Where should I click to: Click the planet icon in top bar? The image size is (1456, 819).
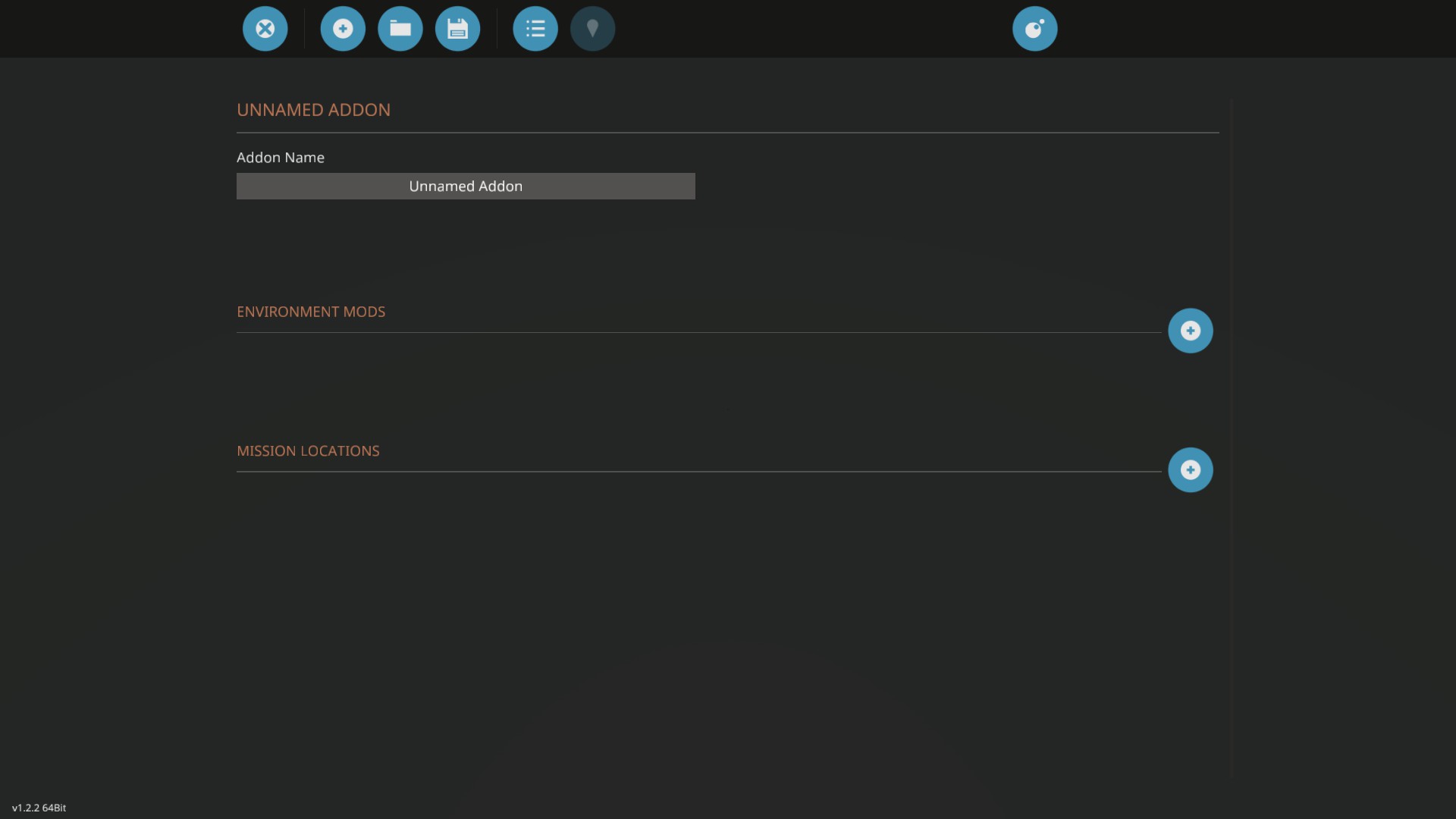[1034, 29]
